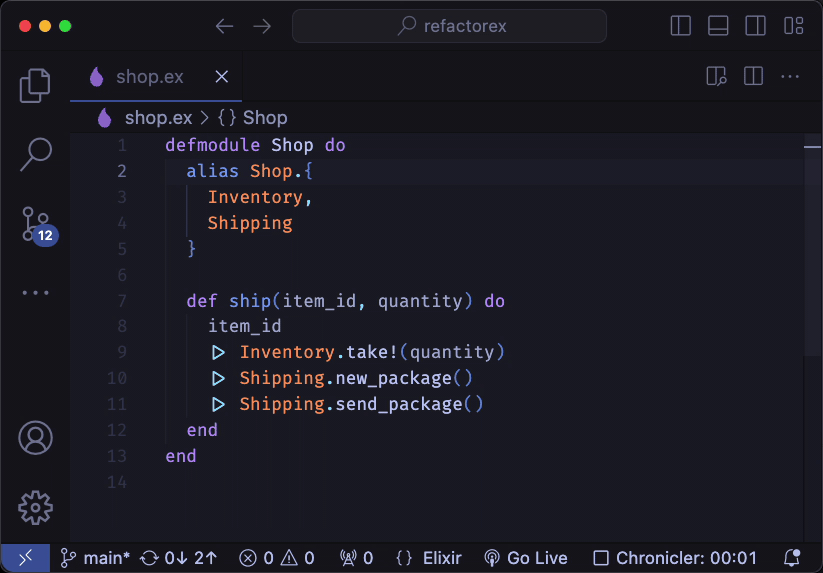Open the Explorer view in activity bar
The width and height of the screenshot is (823, 573).
(x=35, y=86)
